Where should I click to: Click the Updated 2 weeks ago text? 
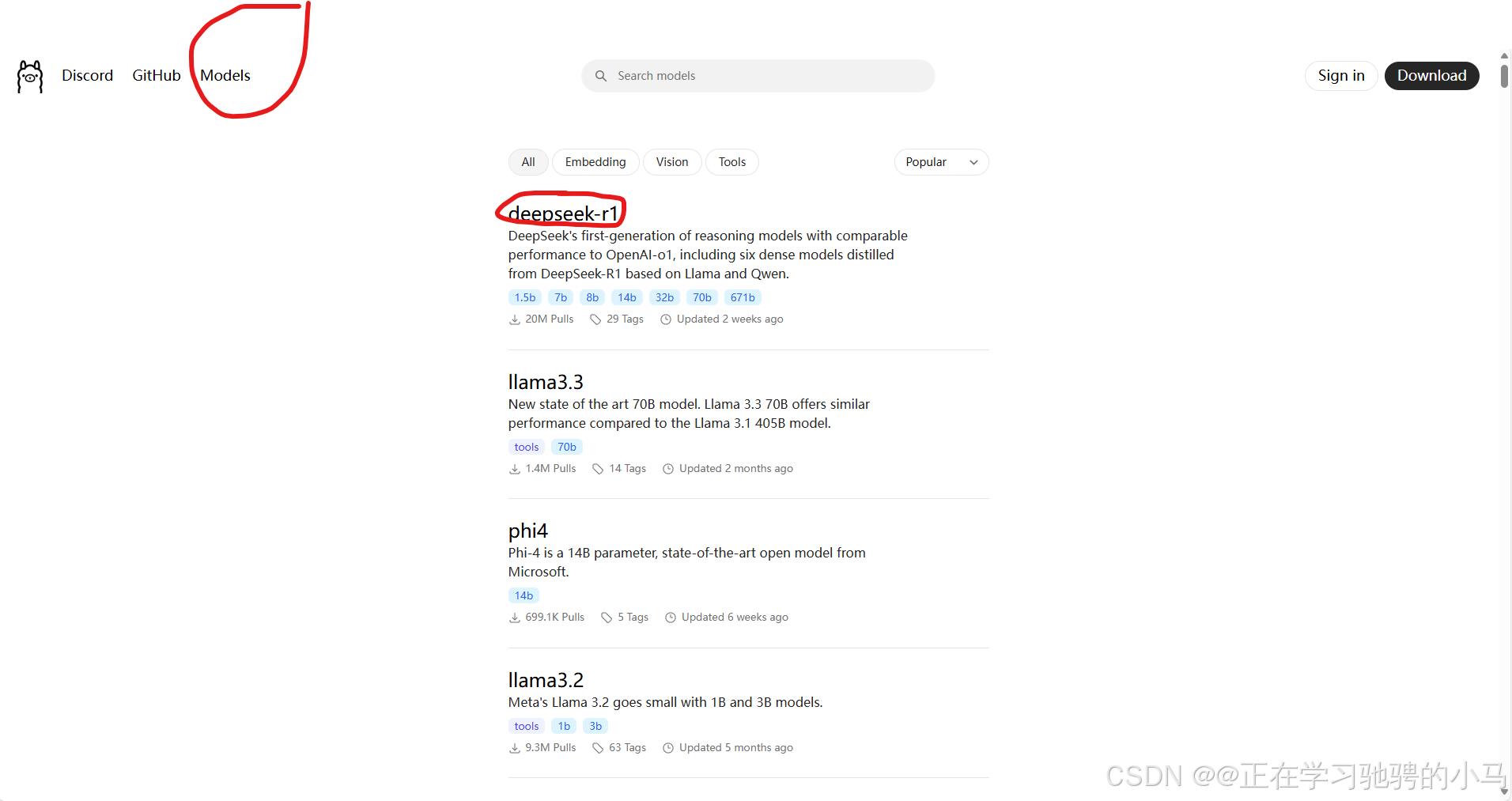tap(730, 319)
